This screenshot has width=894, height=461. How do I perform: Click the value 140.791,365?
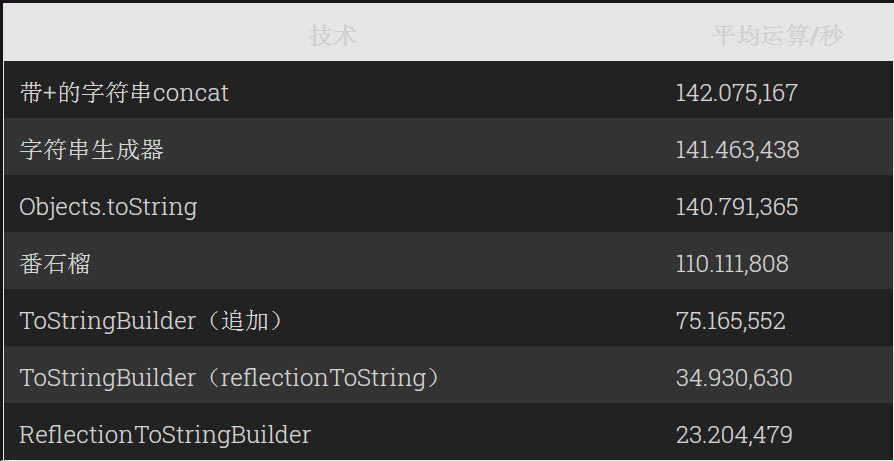pos(736,207)
